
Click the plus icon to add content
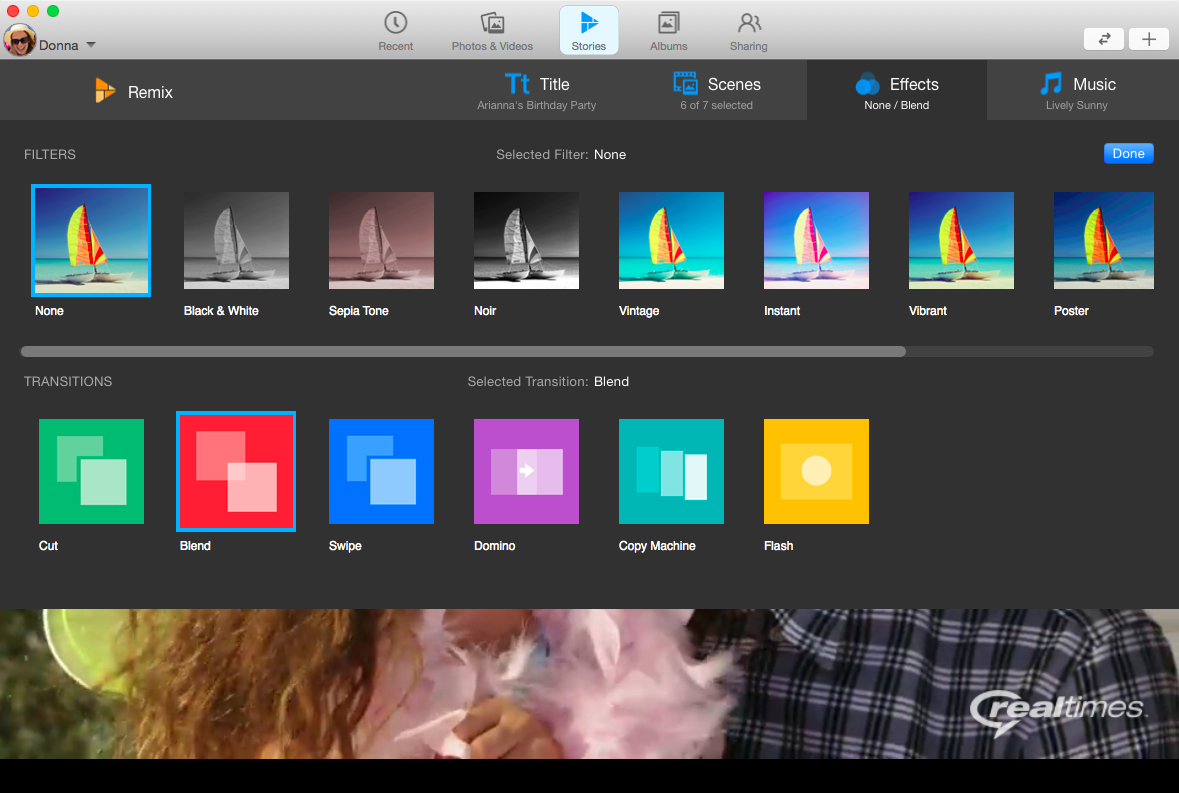(x=1148, y=39)
